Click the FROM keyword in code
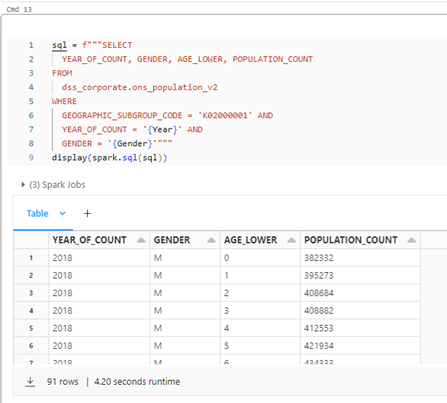Viewport: 447px width, 403px height. tap(62, 73)
